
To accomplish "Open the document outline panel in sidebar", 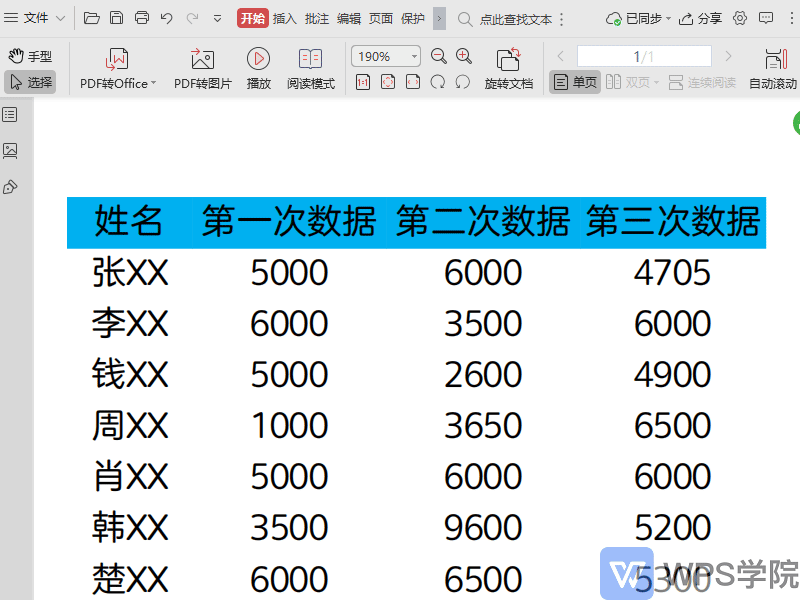I will pos(12,114).
